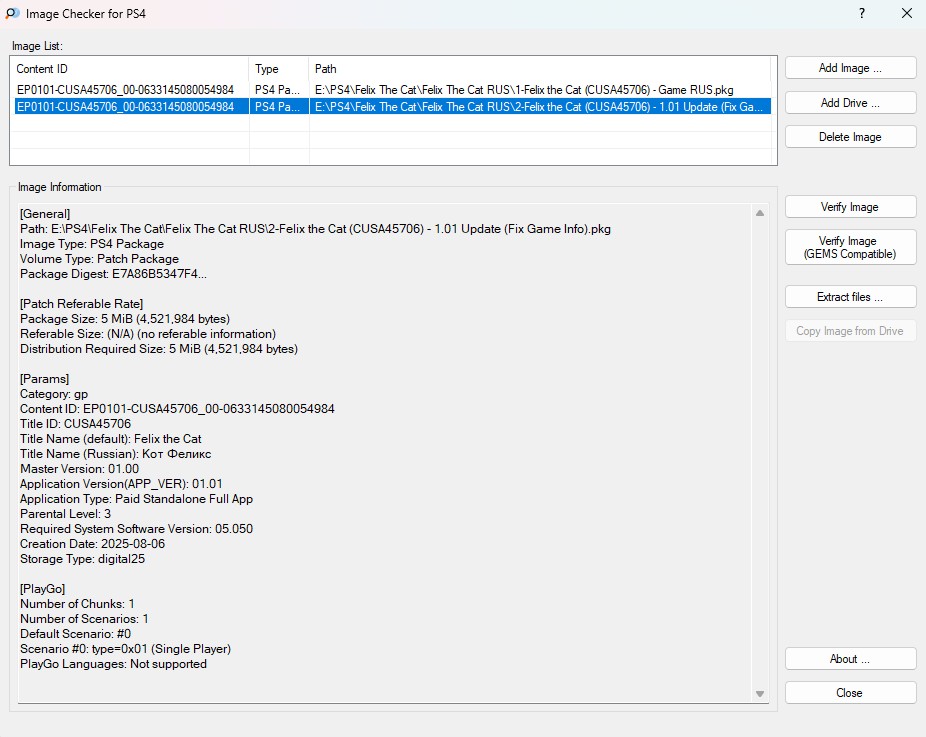Click 'Number of Scenarios: 1' line
The height and width of the screenshot is (737, 926).
[x=84, y=619]
